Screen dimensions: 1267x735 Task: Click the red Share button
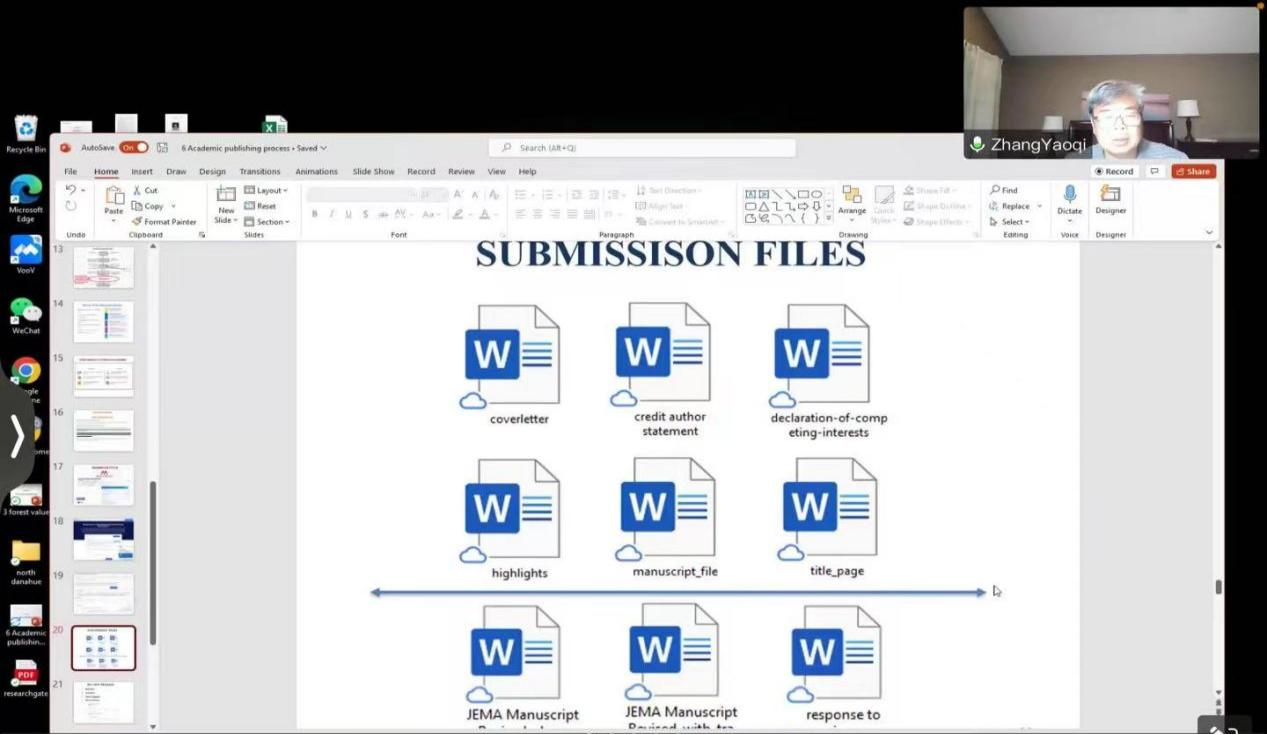[x=1193, y=172]
